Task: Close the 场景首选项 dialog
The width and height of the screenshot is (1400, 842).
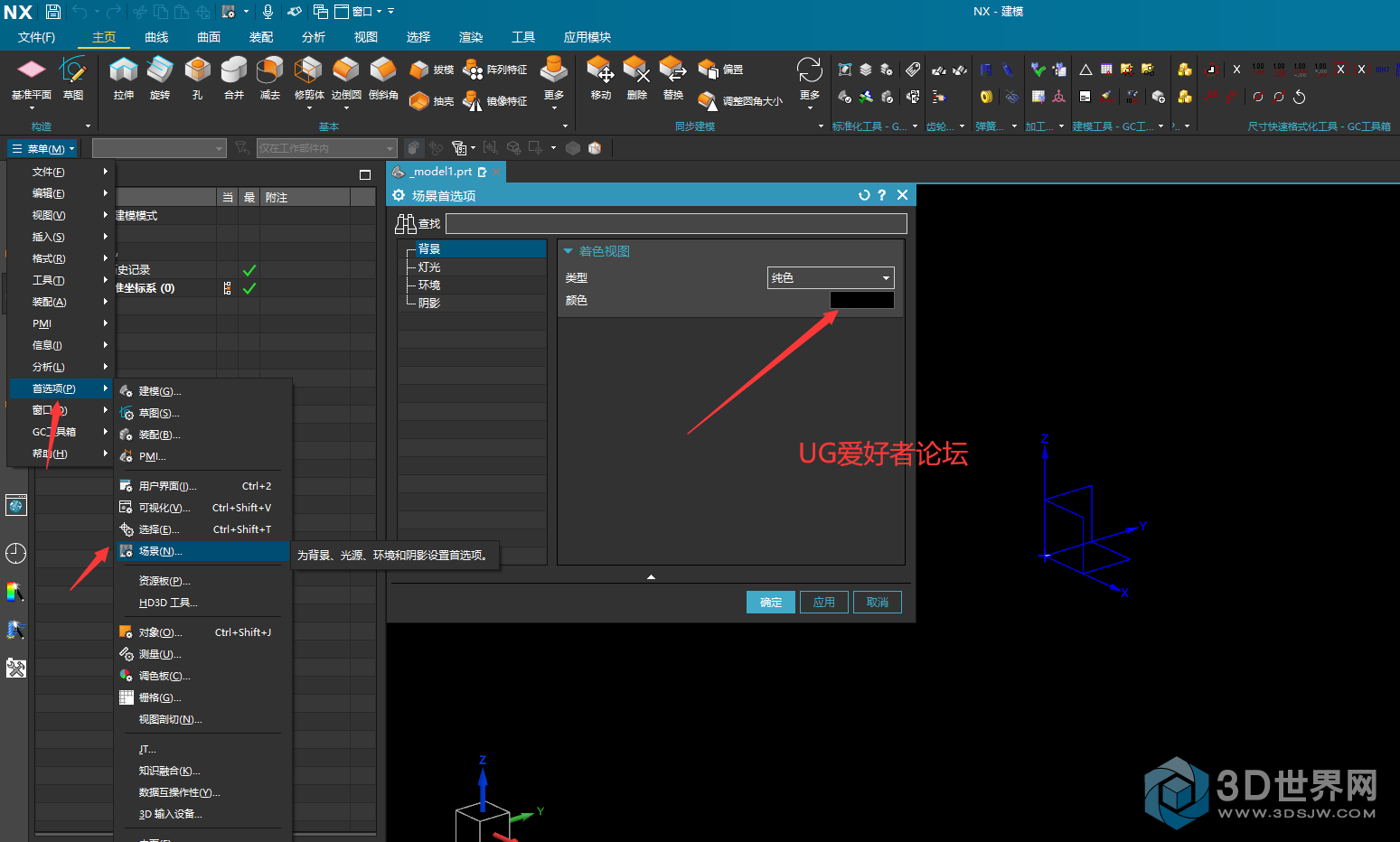Action: [902, 195]
